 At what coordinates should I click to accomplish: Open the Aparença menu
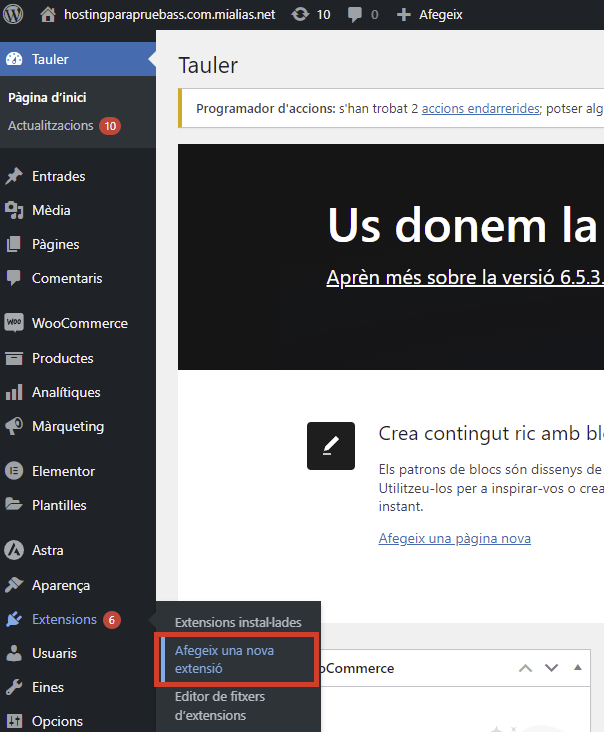click(61, 585)
